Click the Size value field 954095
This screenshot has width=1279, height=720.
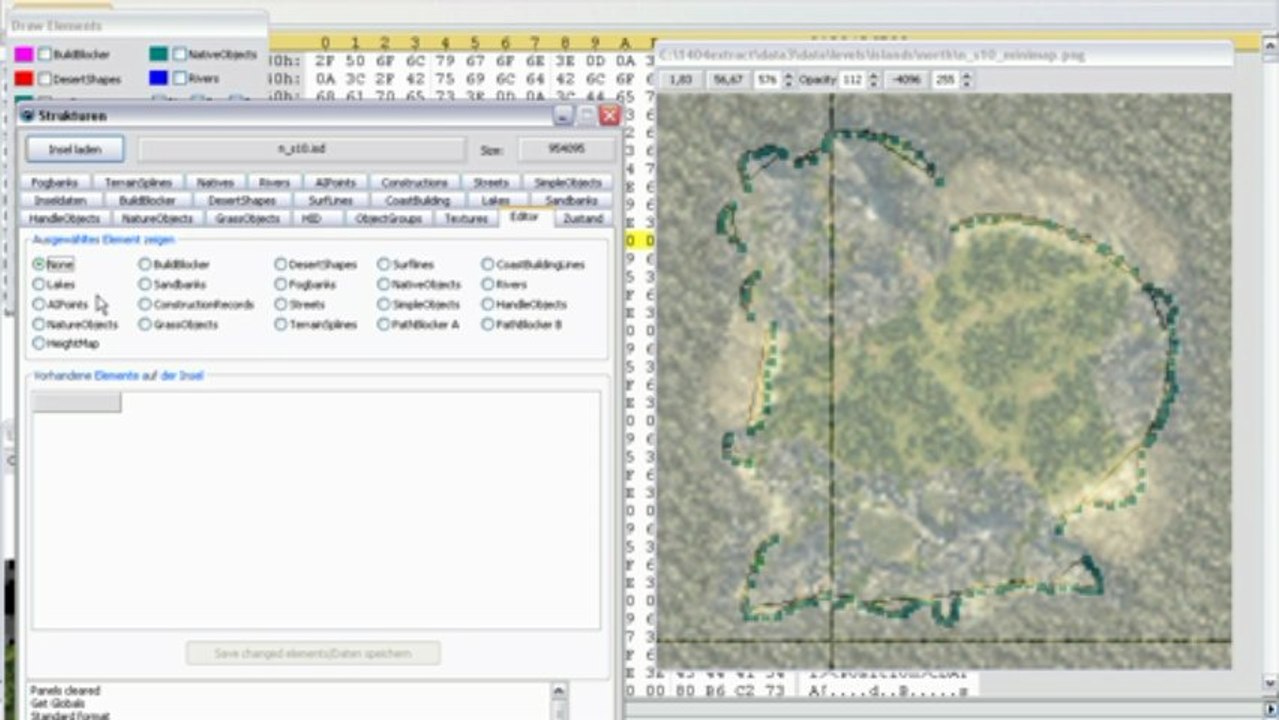pos(567,149)
